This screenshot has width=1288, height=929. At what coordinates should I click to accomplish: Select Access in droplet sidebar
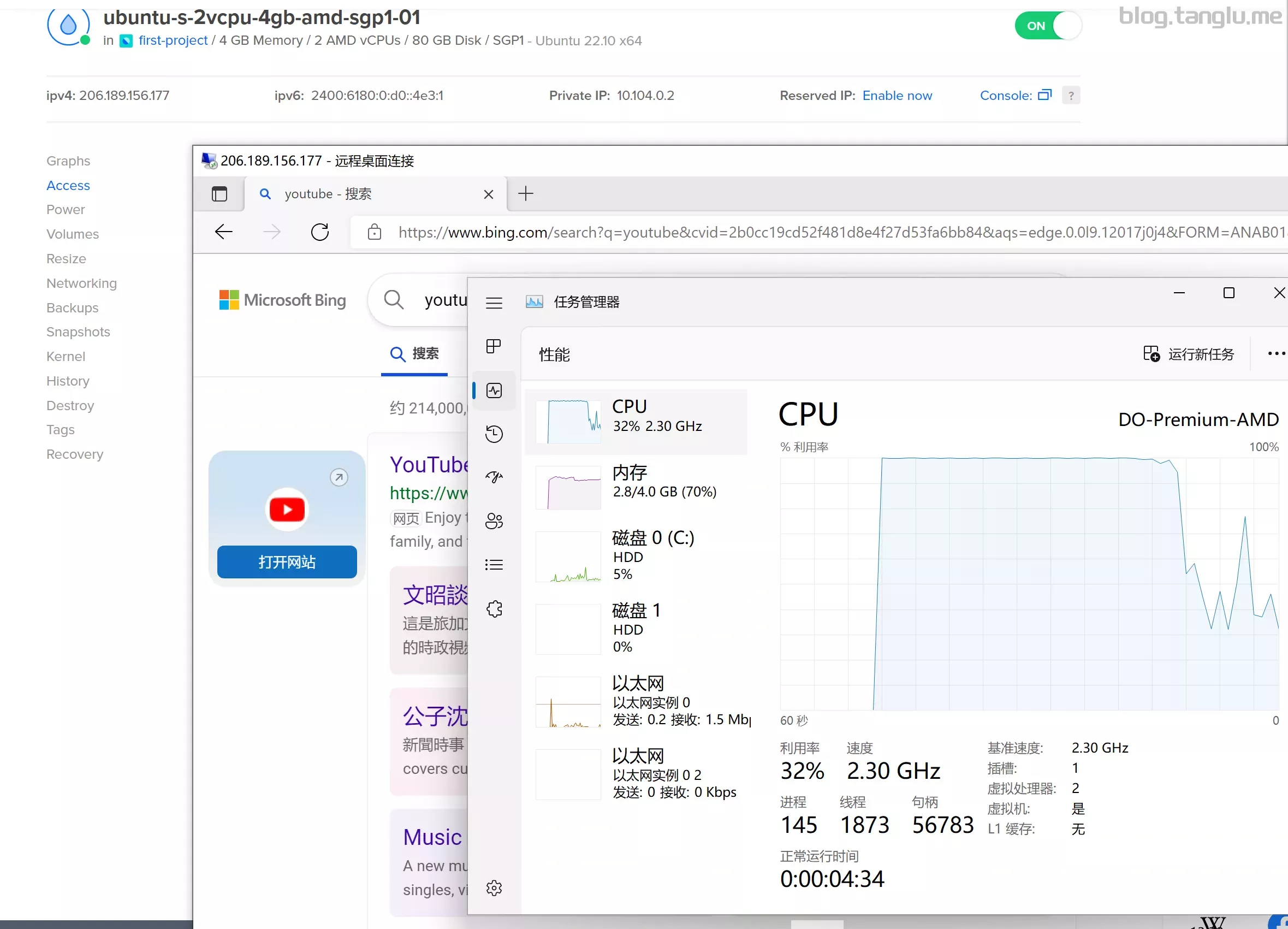coord(68,185)
